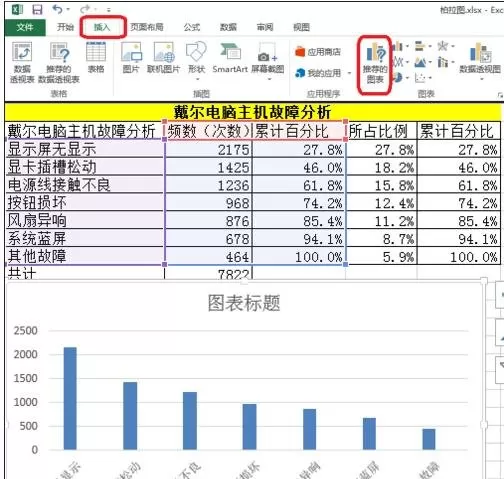This screenshot has width=504, height=479.
Task: Open the 审阅 (Review) tab
Action: point(265,27)
